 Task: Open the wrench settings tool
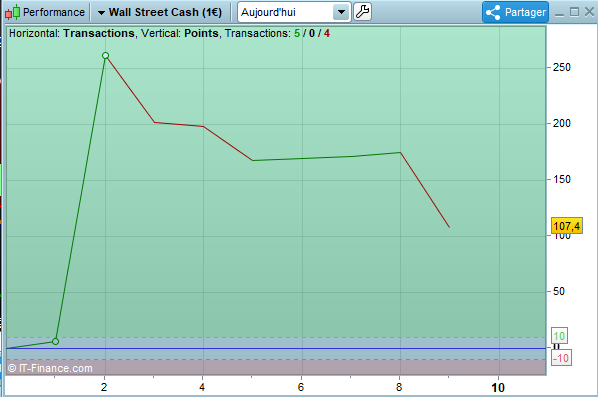[362, 12]
